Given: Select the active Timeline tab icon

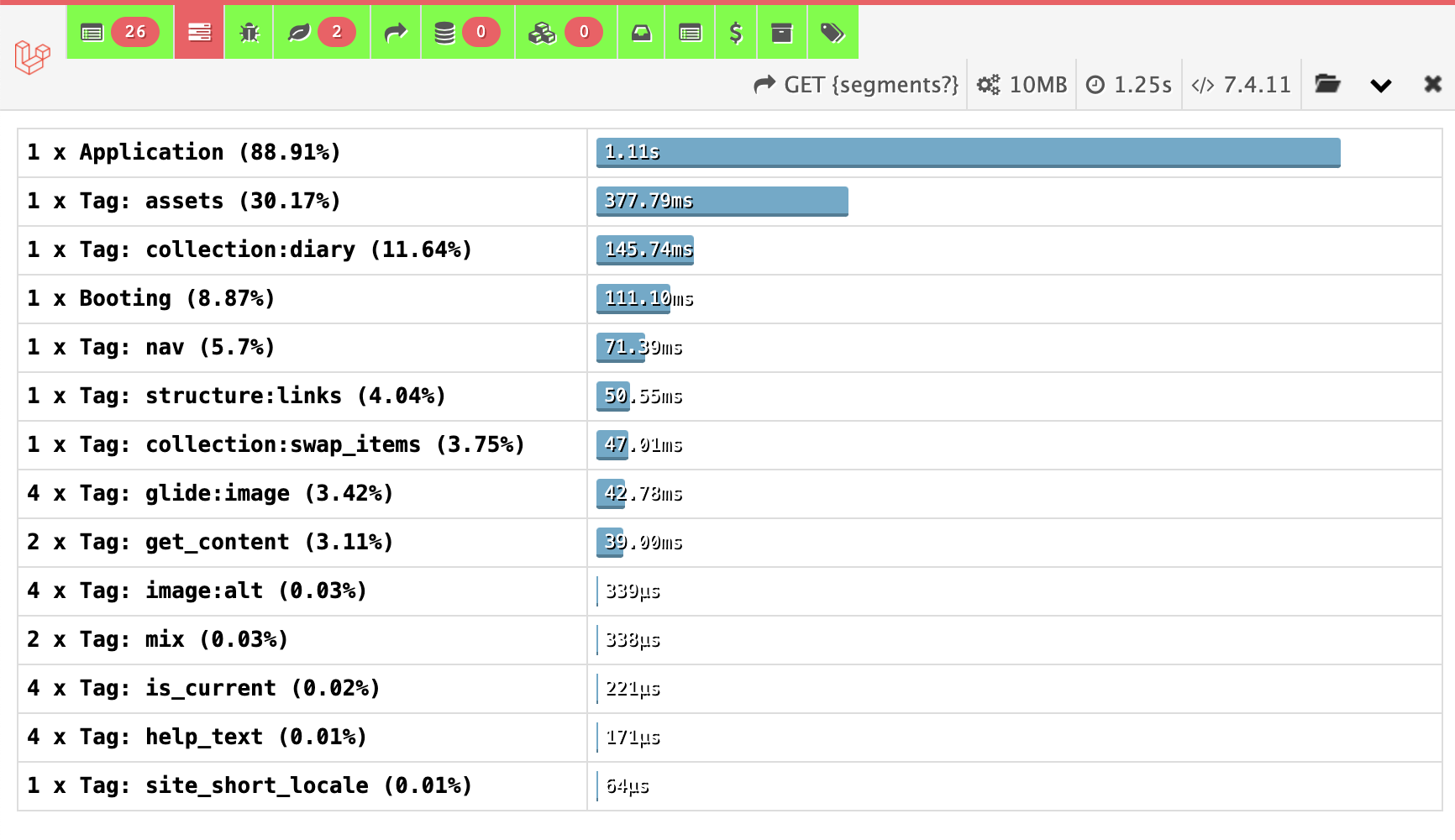Looking at the screenshot, I should click(199, 33).
